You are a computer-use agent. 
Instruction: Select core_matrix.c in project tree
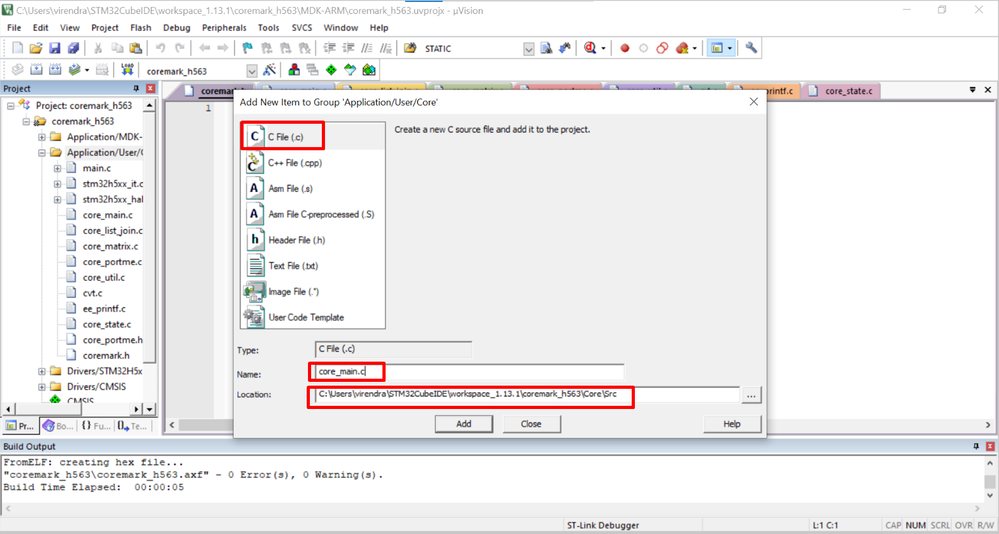pyautogui.click(x=110, y=246)
